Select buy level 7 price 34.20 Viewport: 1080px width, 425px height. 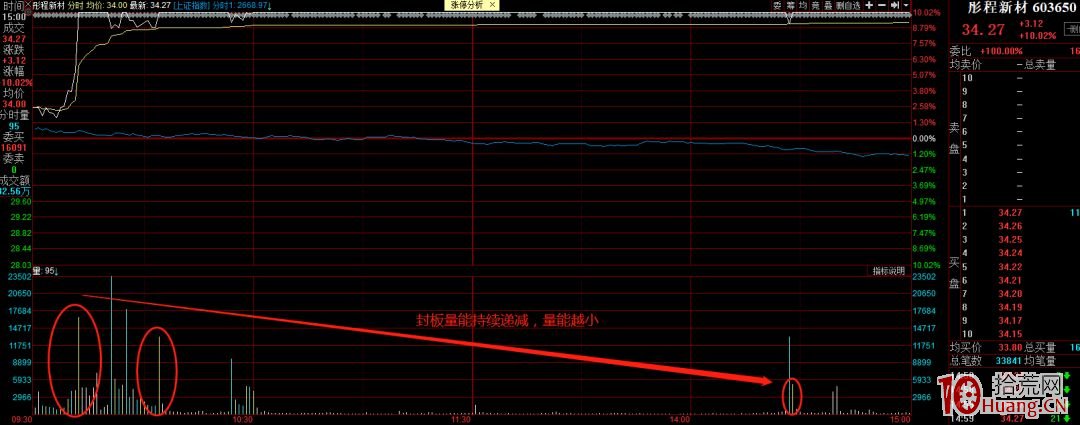click(1009, 293)
